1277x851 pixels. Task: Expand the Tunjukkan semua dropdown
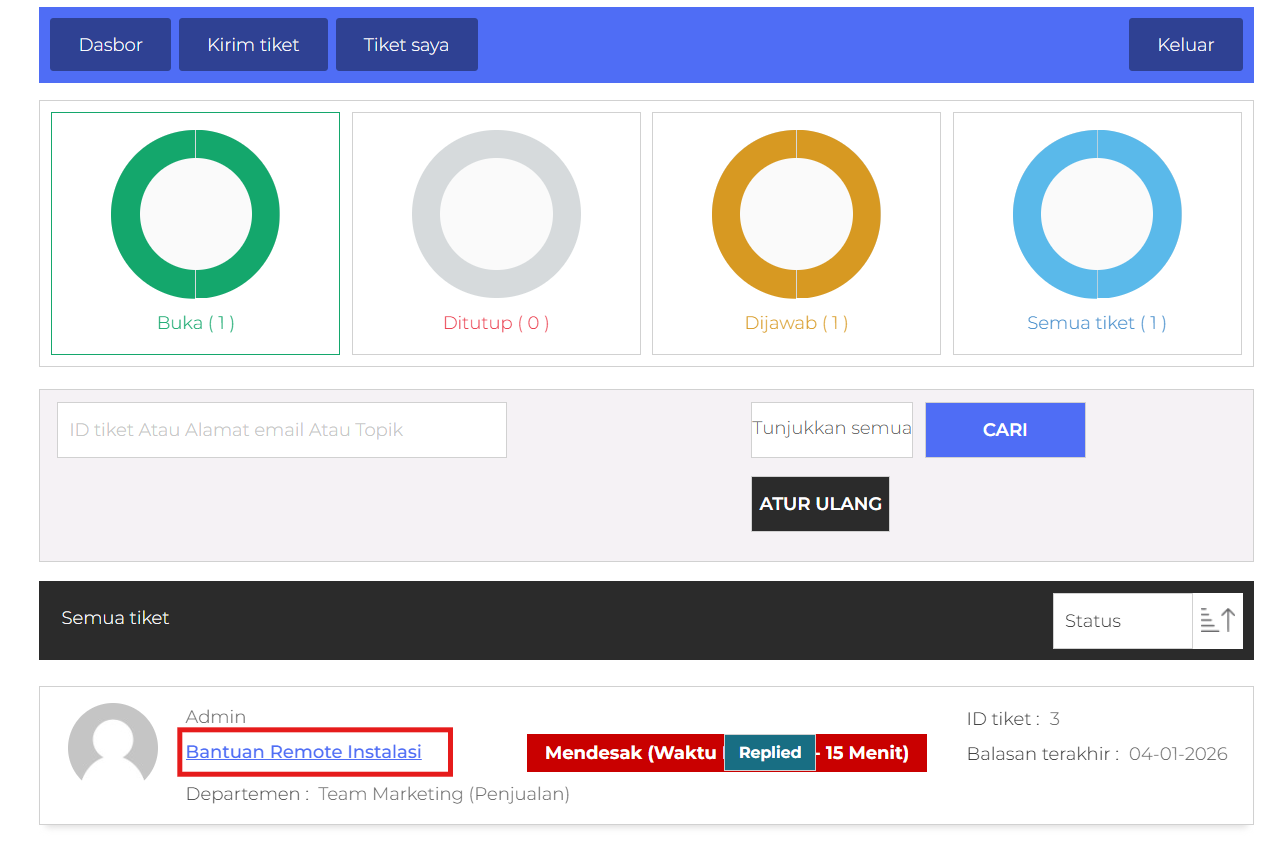tap(831, 429)
